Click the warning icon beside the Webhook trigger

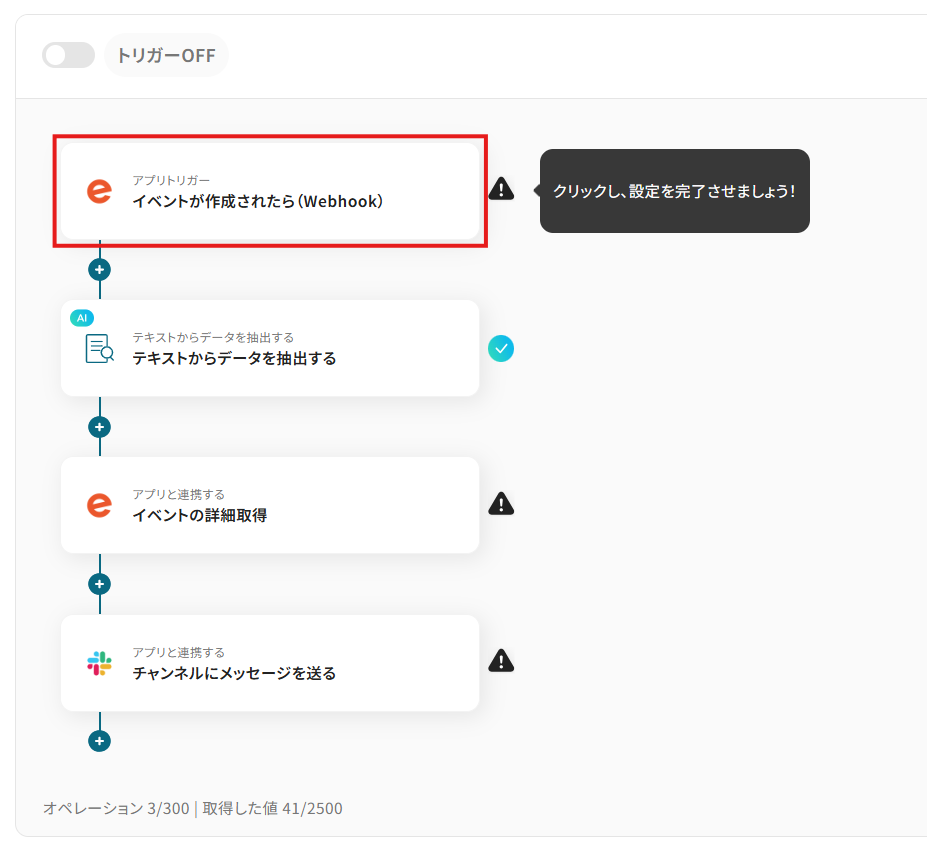click(x=501, y=189)
